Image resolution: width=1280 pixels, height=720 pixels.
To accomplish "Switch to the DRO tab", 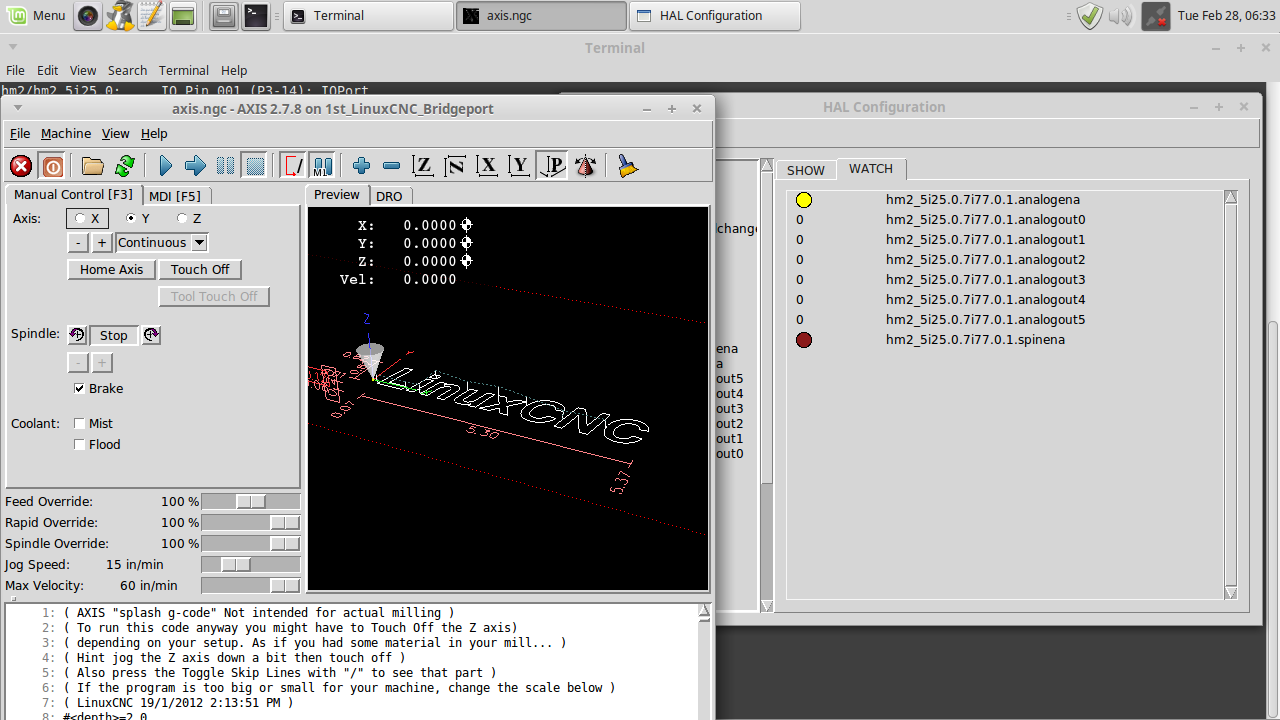I will (389, 196).
